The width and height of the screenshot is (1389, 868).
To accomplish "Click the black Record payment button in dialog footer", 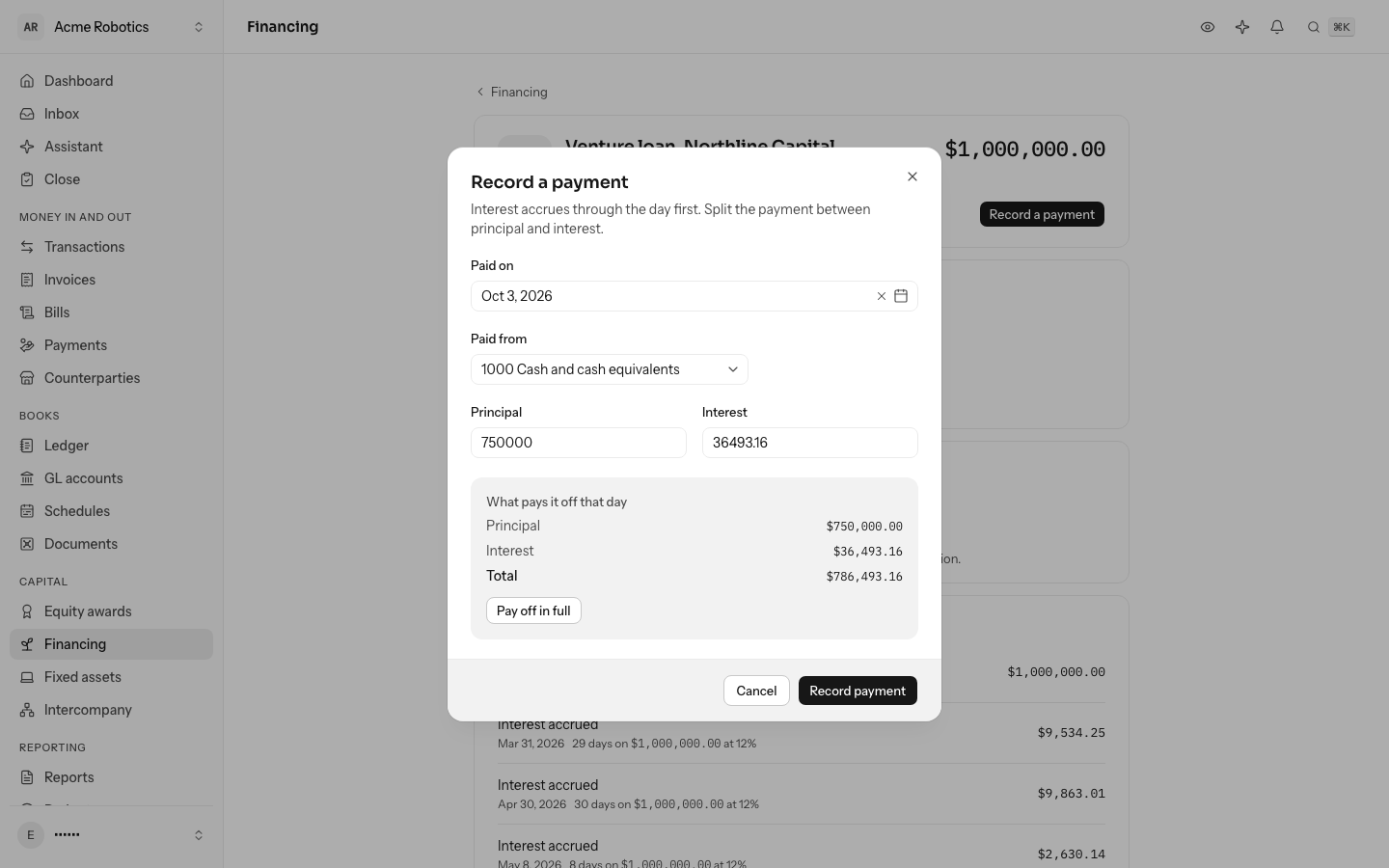I will pos(858,691).
